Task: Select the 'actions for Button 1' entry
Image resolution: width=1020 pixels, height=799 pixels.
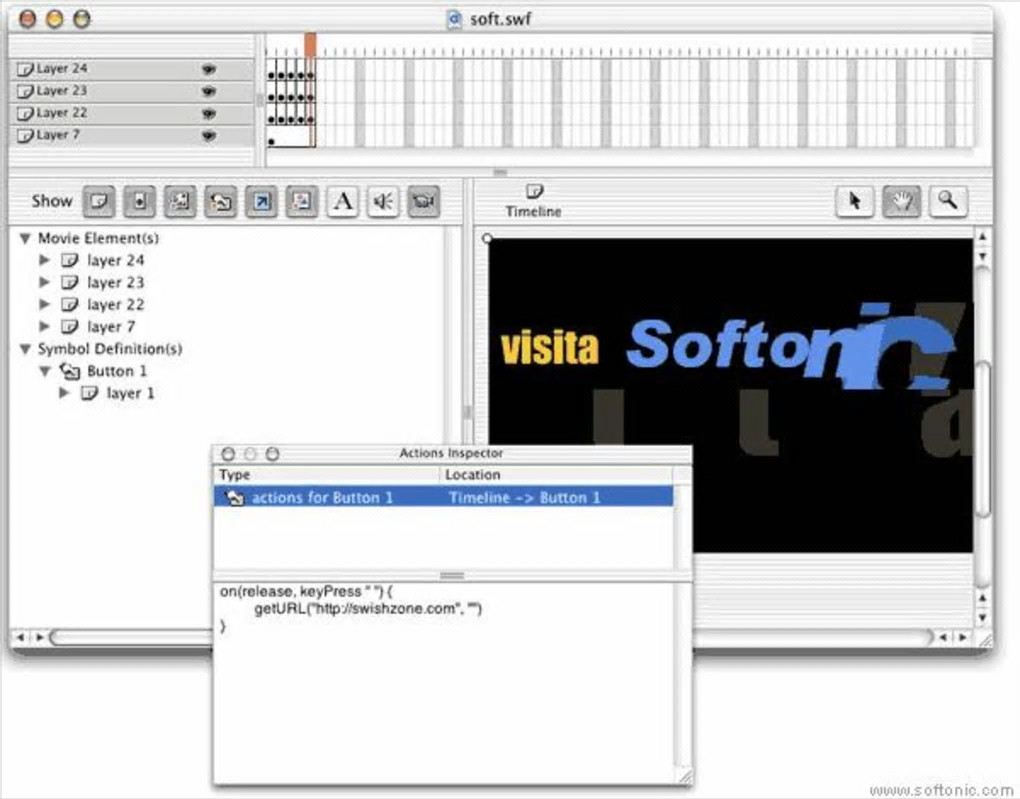Action: click(322, 498)
